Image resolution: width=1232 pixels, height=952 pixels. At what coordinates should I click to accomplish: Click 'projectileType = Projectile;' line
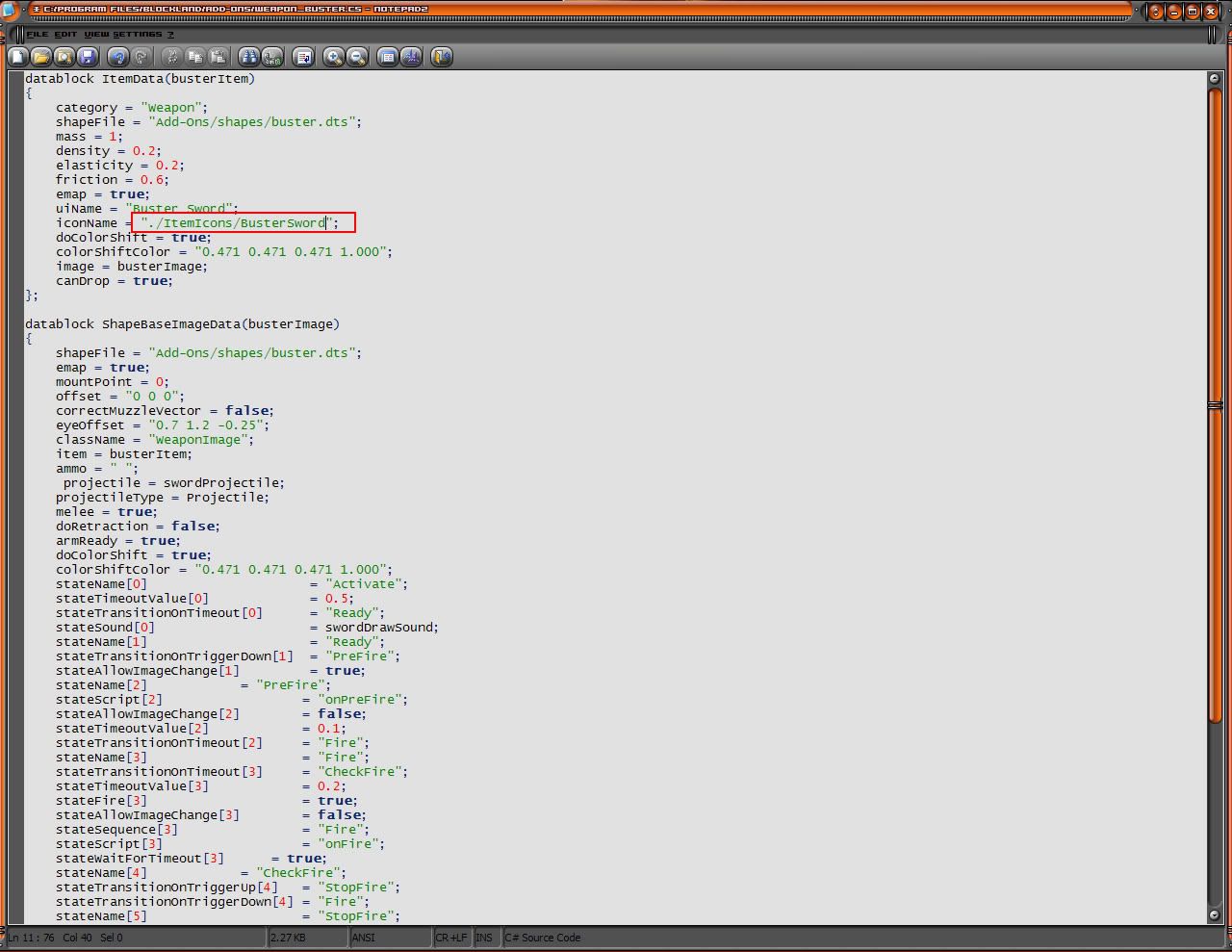pos(163,498)
